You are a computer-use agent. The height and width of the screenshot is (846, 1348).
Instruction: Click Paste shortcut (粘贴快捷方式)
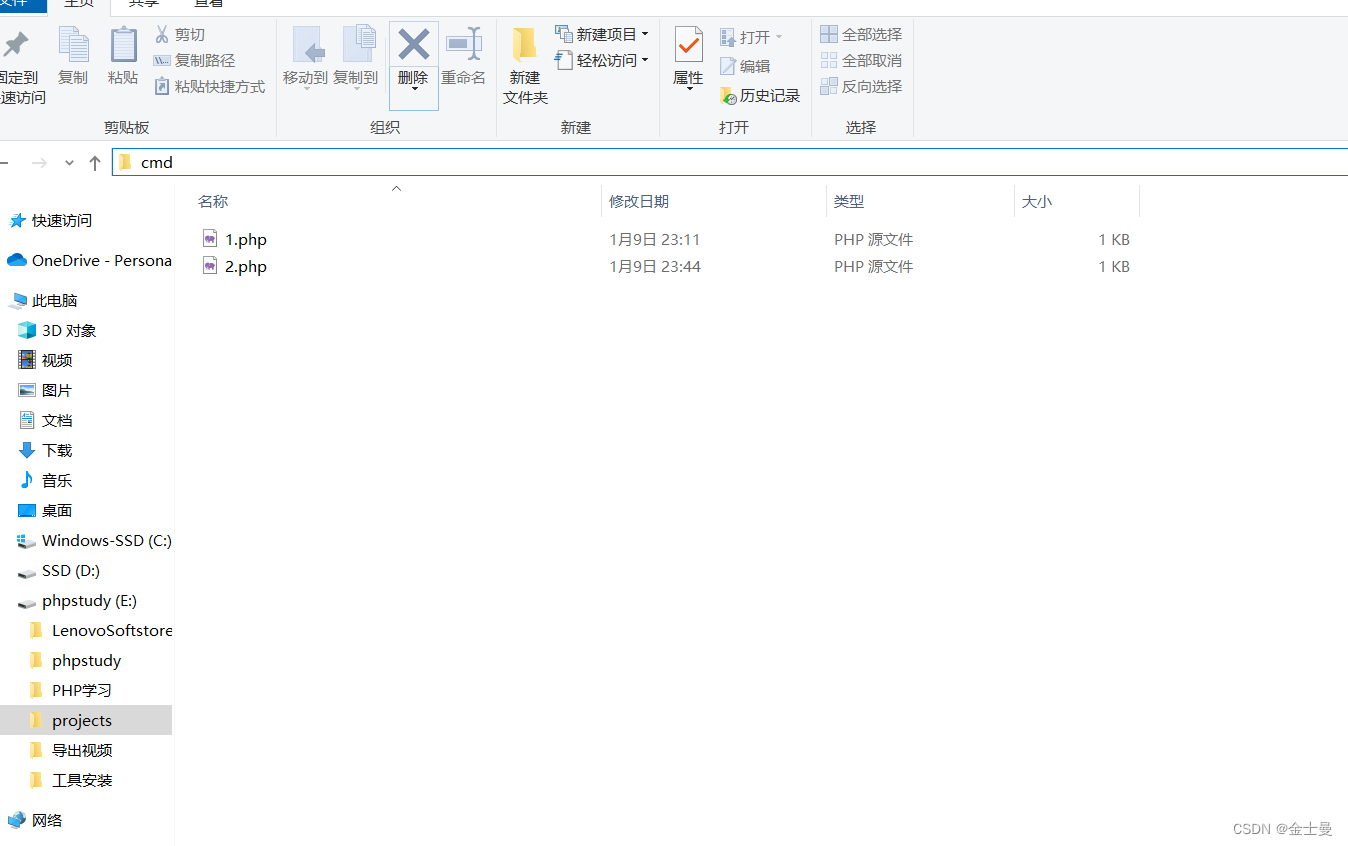point(210,87)
